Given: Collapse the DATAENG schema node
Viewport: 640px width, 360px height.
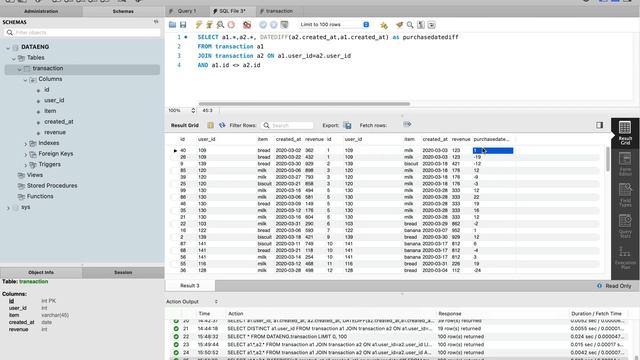Looking at the screenshot, I should point(8,47).
